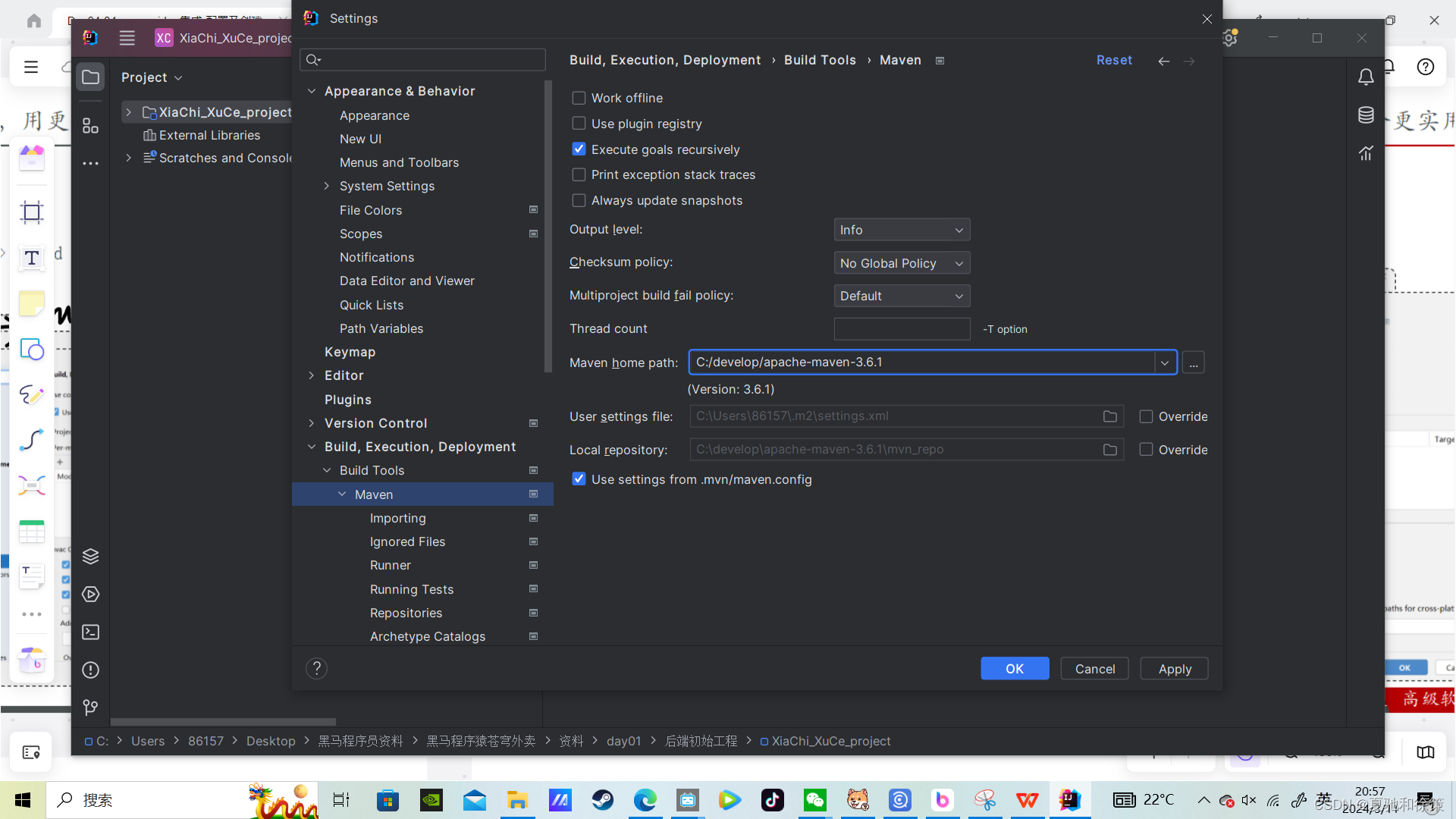
Task: Open the Project tool window folder icon
Action: (x=90, y=77)
